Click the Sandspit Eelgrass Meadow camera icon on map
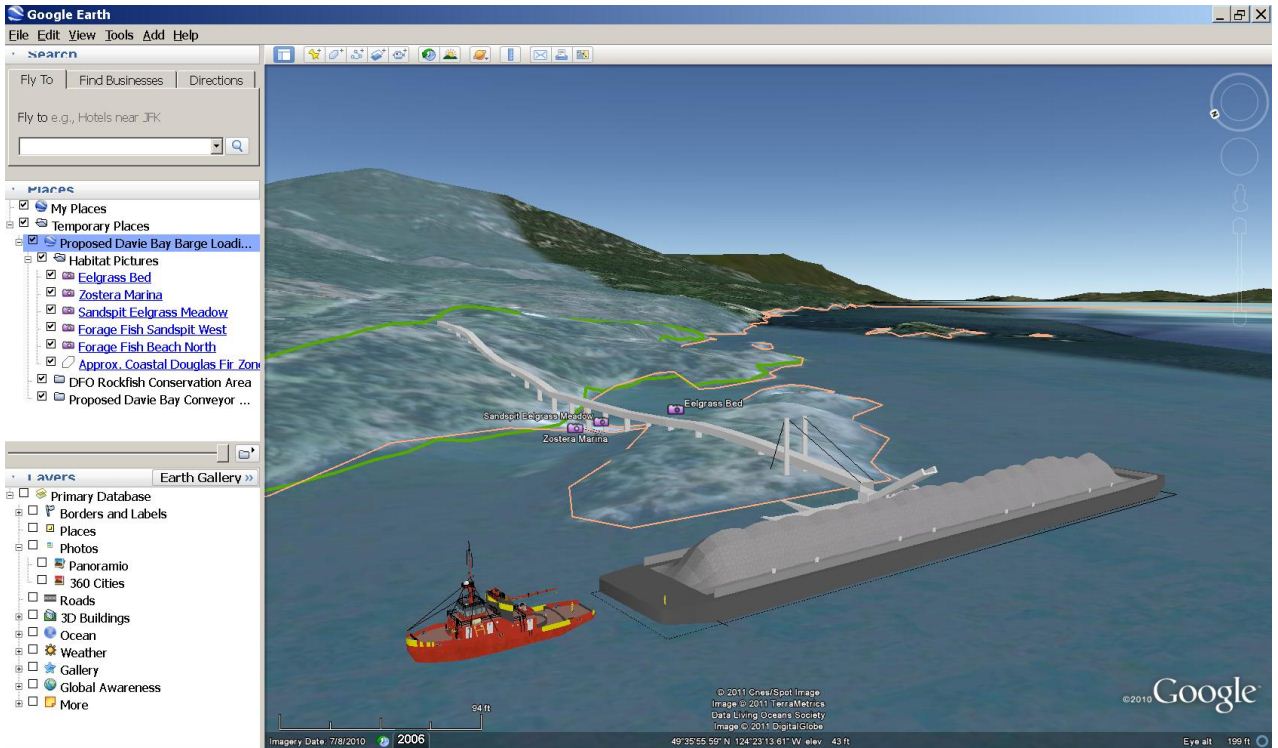This screenshot has height=748, width=1278. [x=601, y=422]
